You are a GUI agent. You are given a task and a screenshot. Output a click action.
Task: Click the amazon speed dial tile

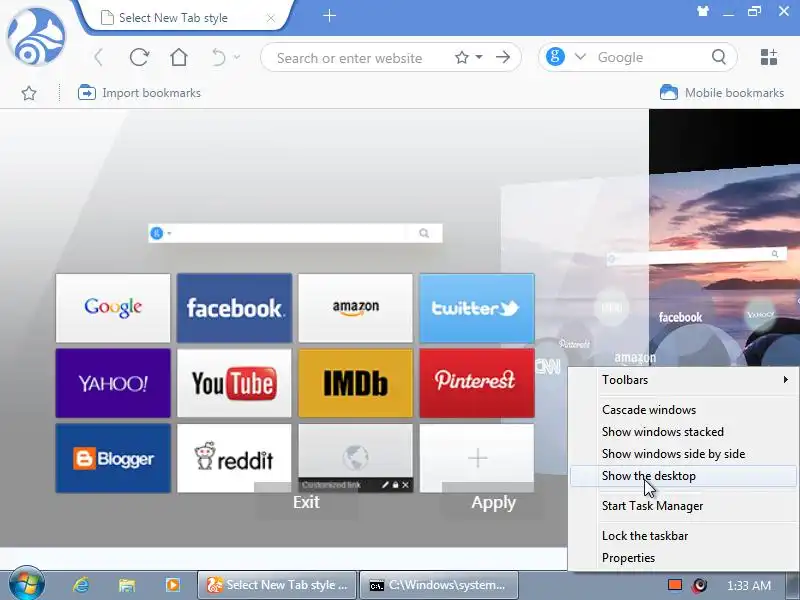[x=356, y=308]
